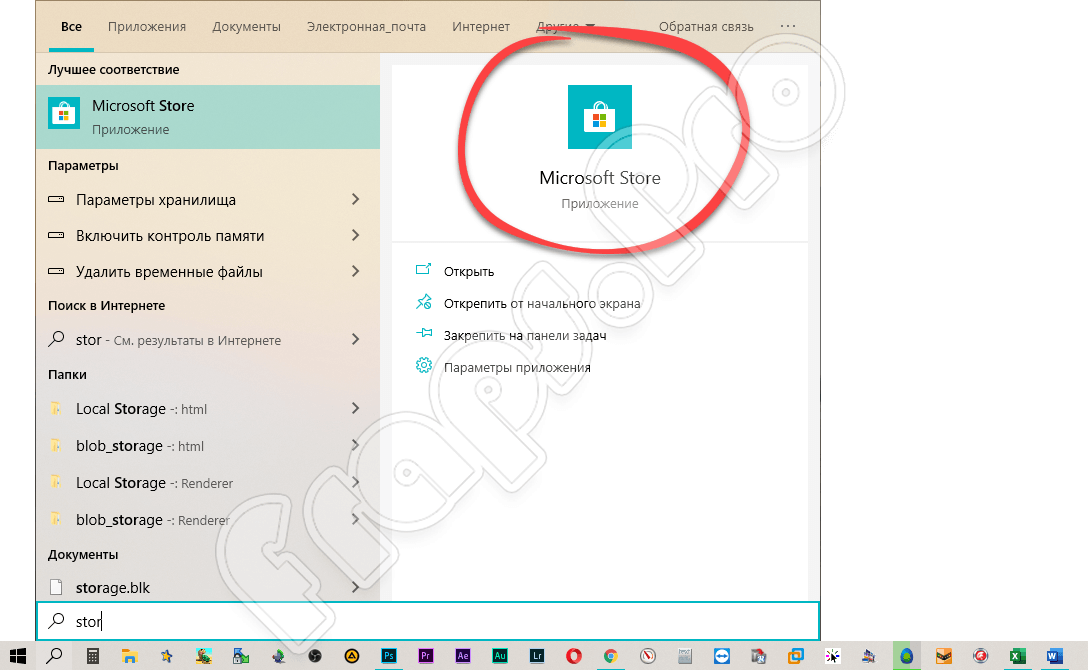The image size is (1088, 670).
Task: Expand the Параметры хранилища result
Action: point(355,200)
